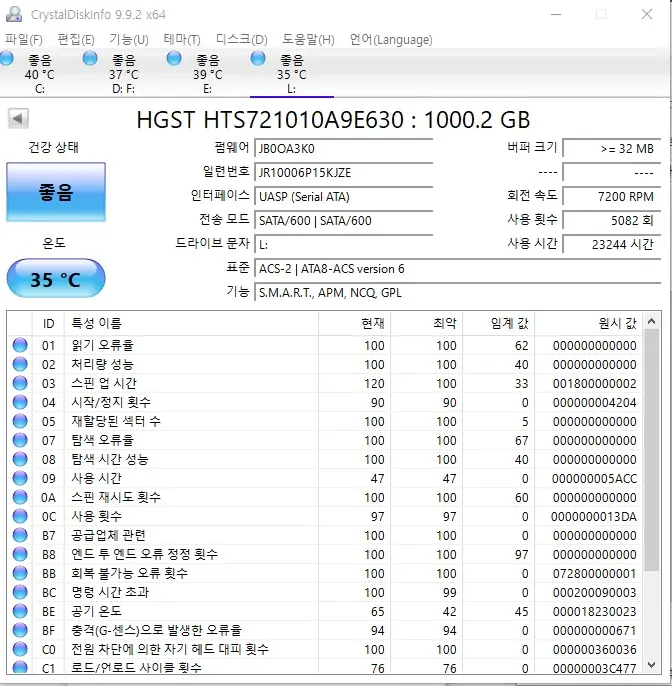Image resolution: width=672 pixels, height=686 pixels.
Task: Switch to the E: drive tab label
Action: coord(207,89)
